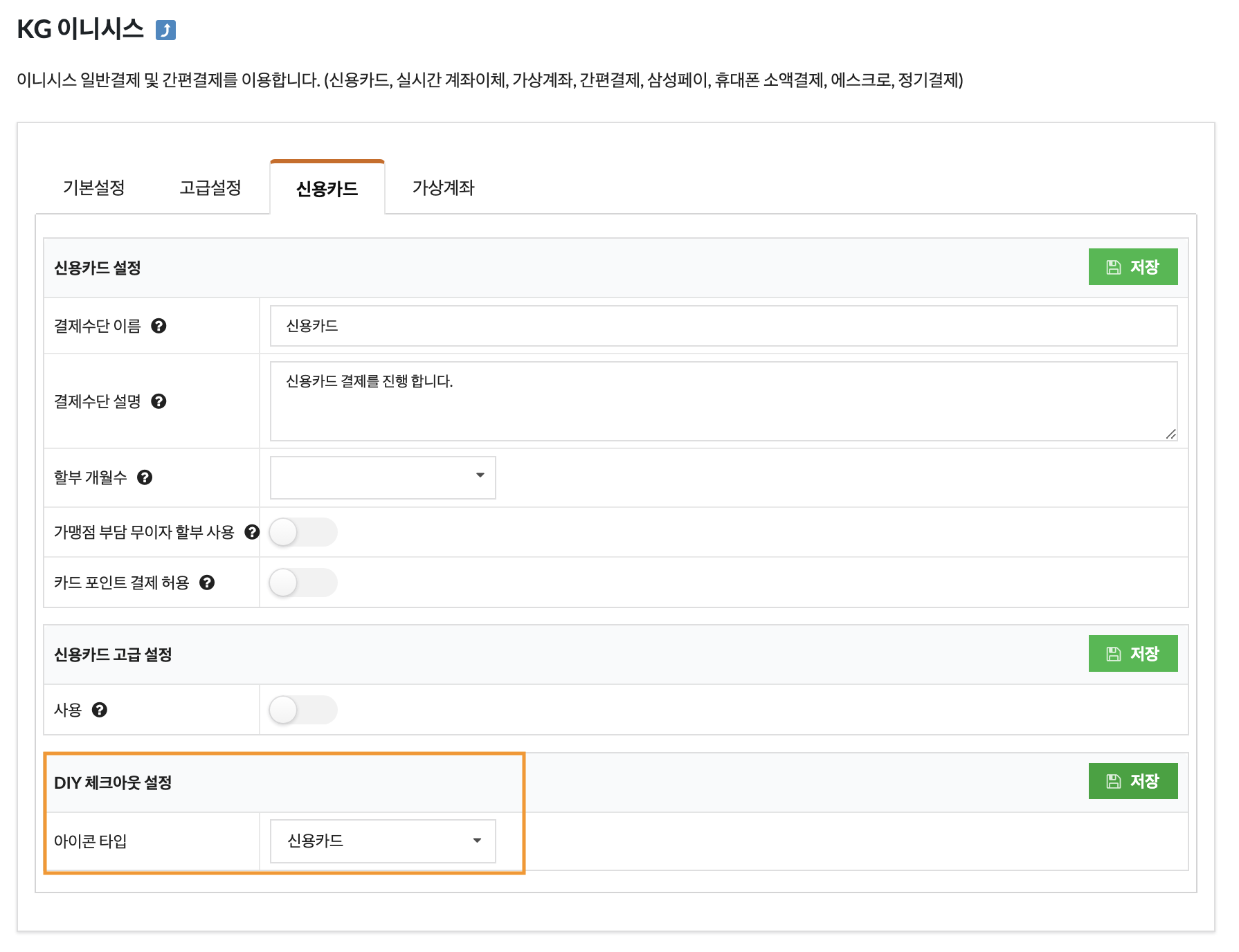Open the 아이콘 타입 dropdown
Screen dimensions: 1239x952
click(383, 841)
